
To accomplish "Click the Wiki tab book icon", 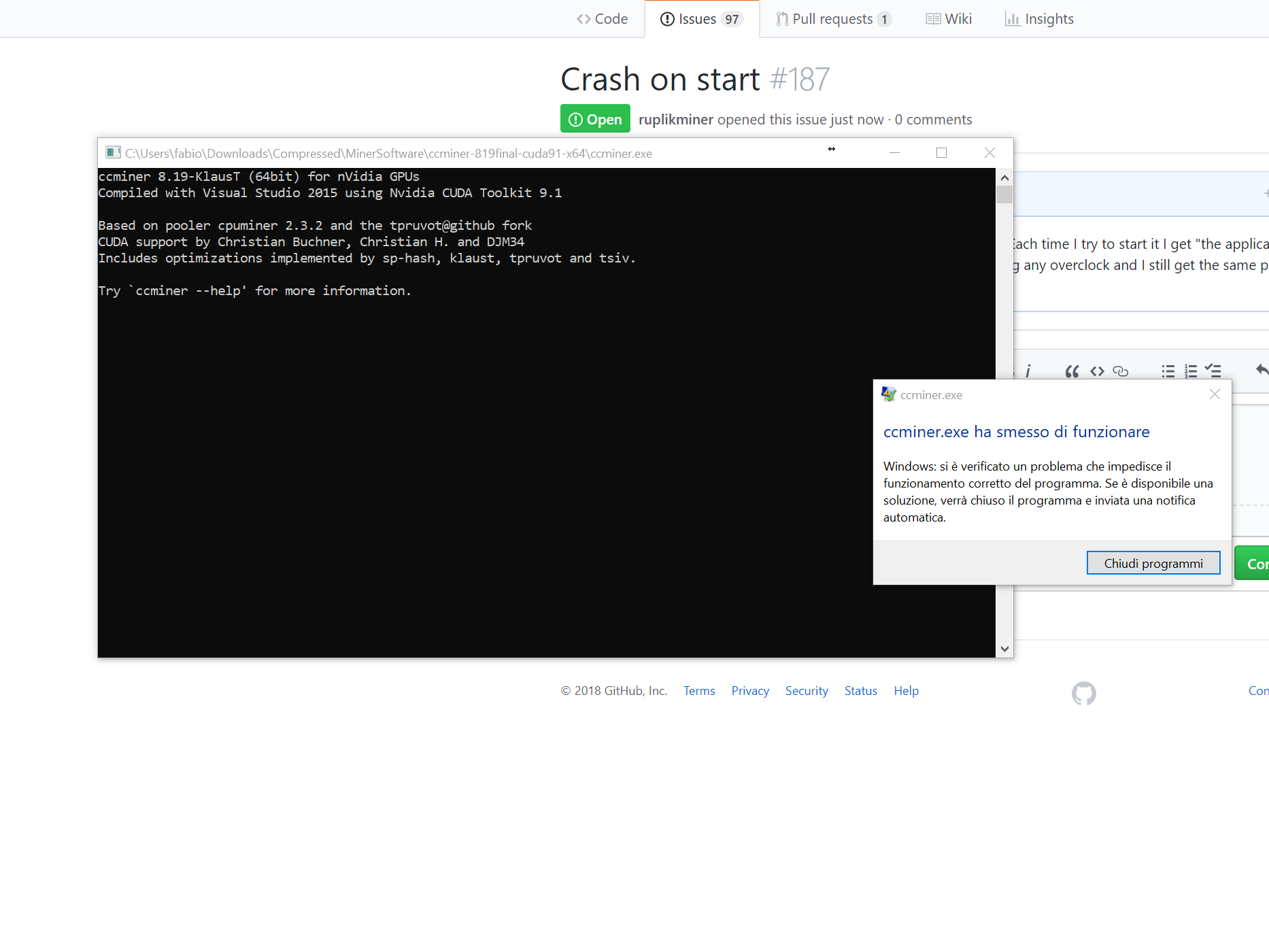I will click(x=933, y=19).
